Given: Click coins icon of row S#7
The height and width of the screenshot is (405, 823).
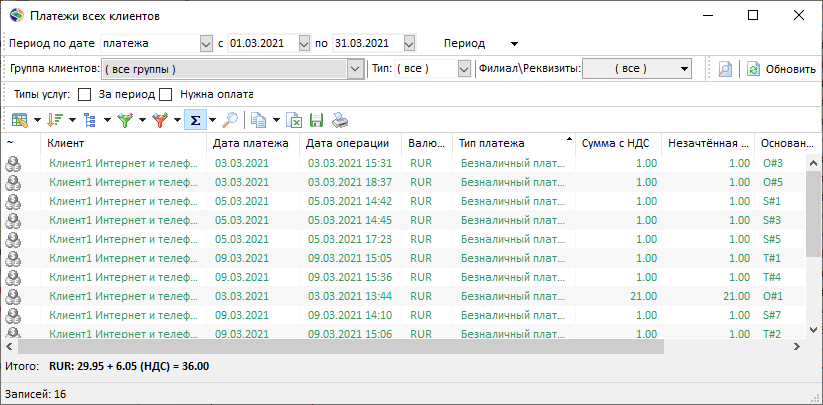Looking at the screenshot, I should point(13,315).
